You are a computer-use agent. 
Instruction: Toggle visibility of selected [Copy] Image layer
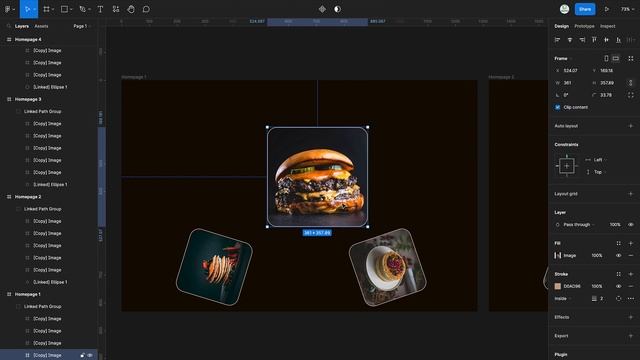(x=90, y=356)
